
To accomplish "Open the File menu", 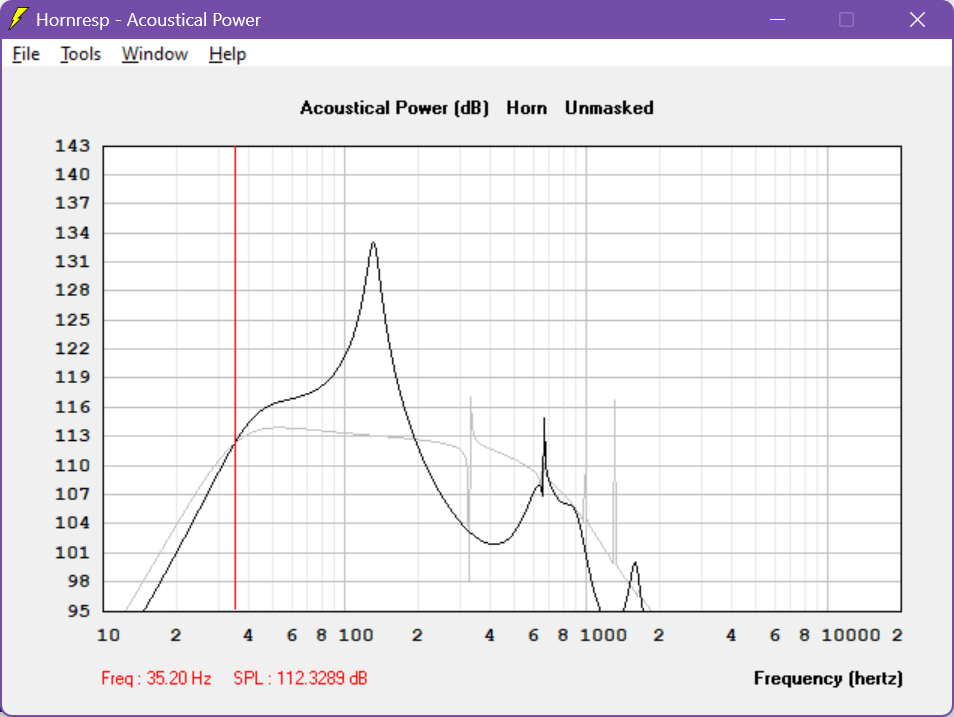I will (26, 54).
